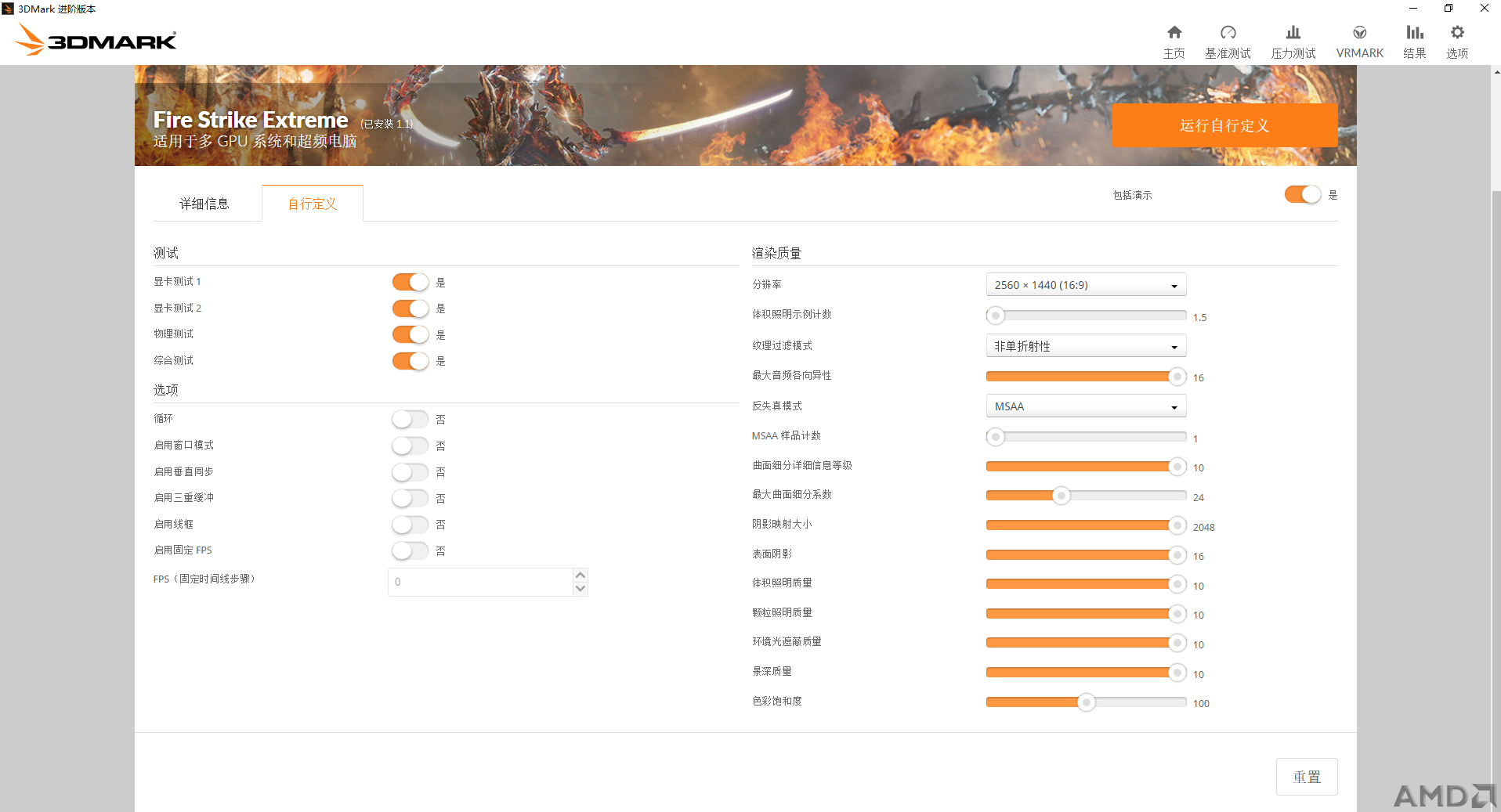Open the Options (选项) gear icon
Viewport: 1501px width, 812px height.
point(1457,32)
